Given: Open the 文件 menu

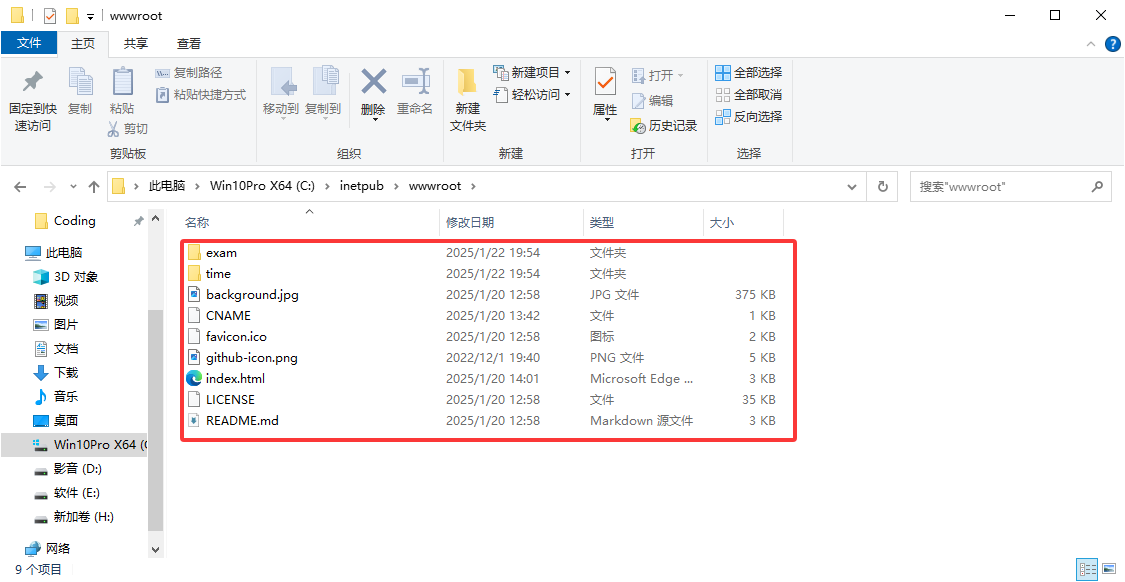Looking at the screenshot, I should (x=29, y=44).
